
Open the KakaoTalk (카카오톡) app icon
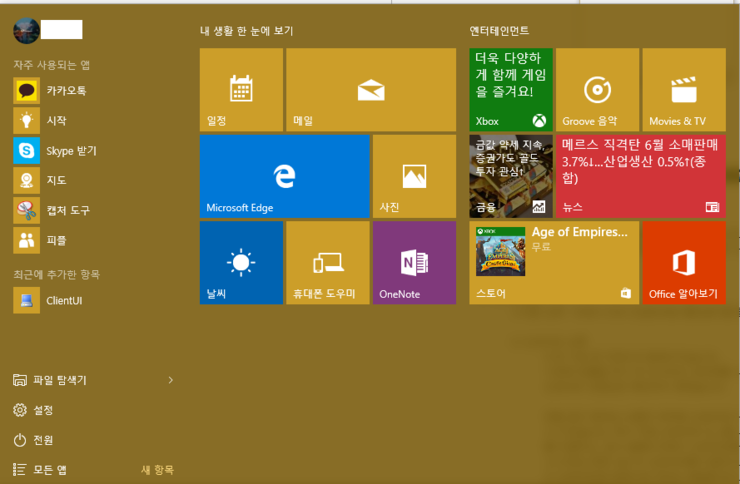[x=26, y=91]
